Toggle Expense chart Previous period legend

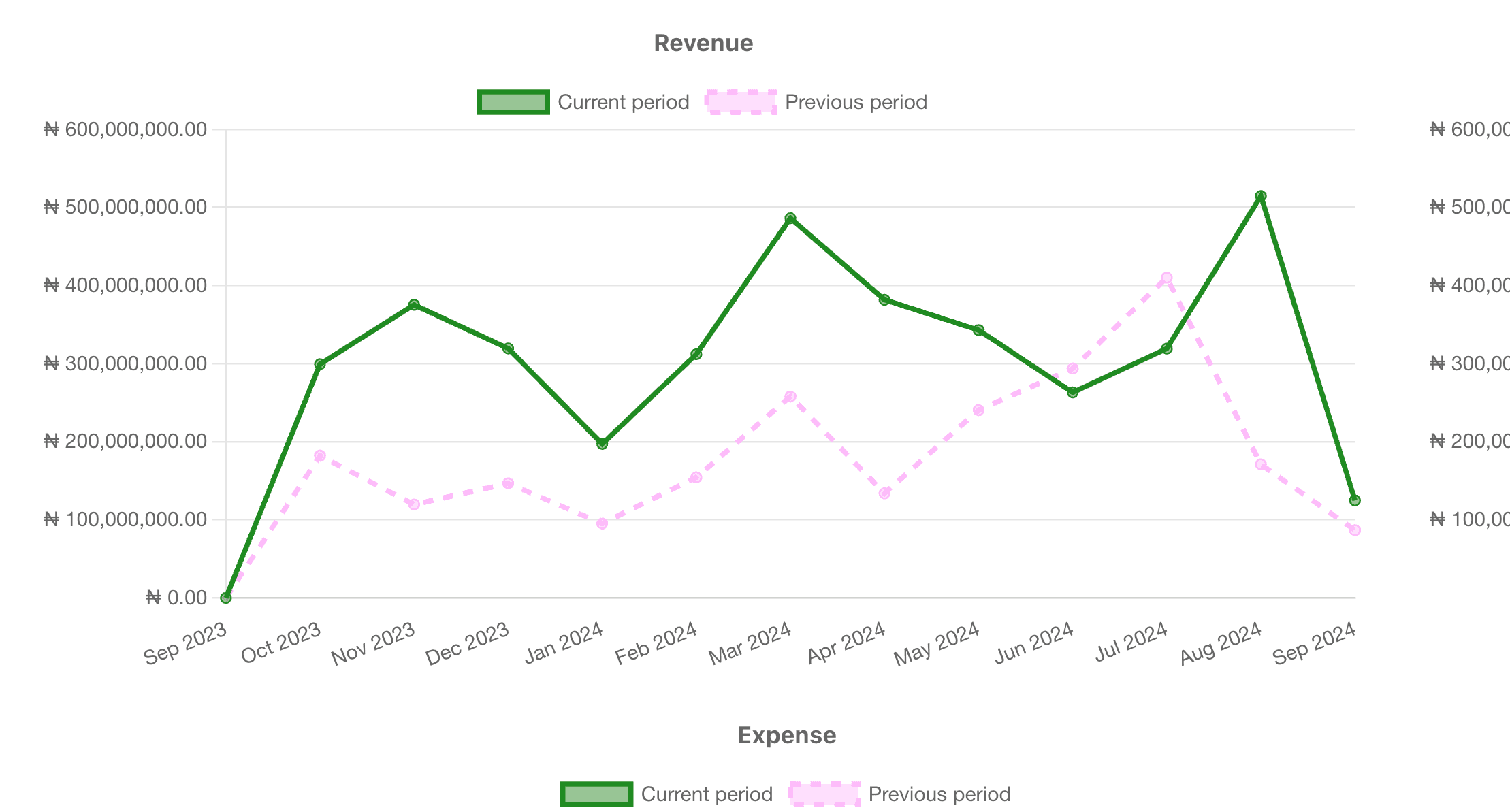(900, 794)
